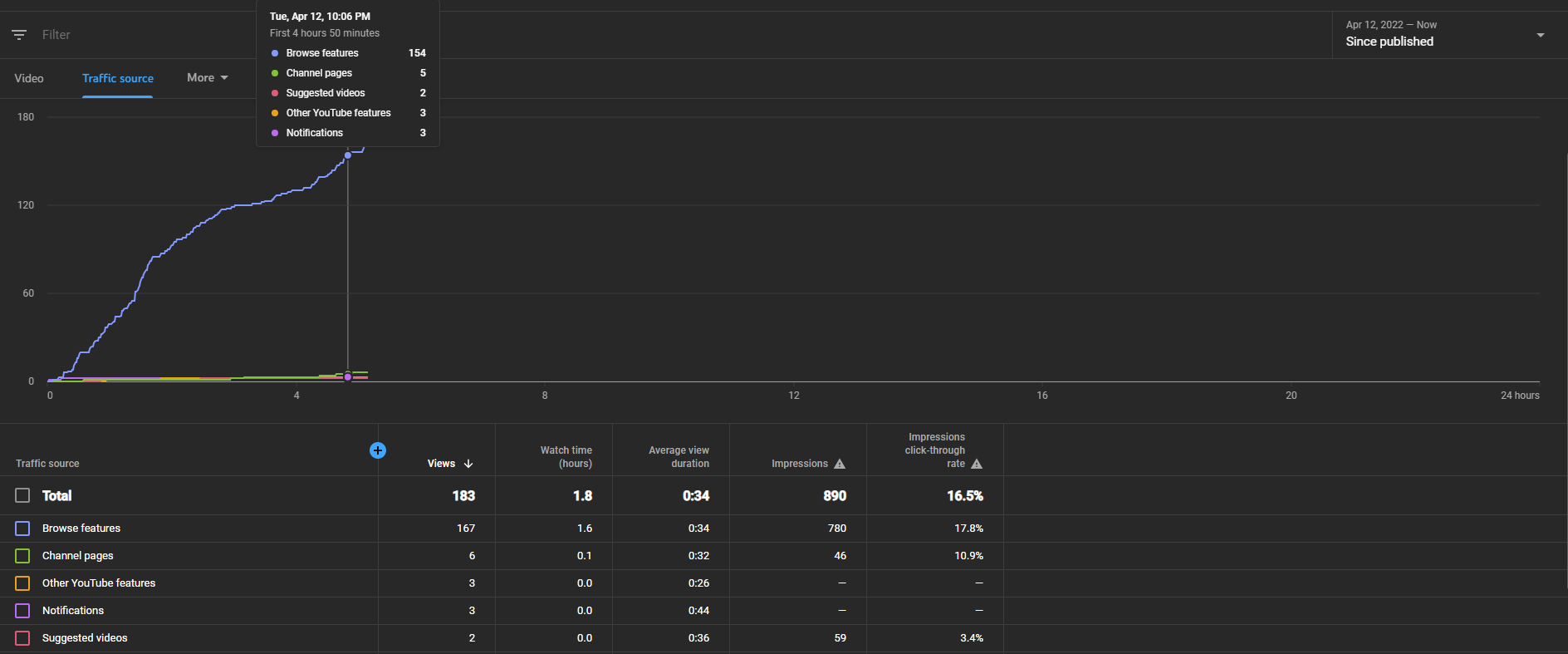This screenshot has width=1568, height=654.
Task: Click the tooltip date Tue, Apr 12, 10:06 PM
Action: 320,17
